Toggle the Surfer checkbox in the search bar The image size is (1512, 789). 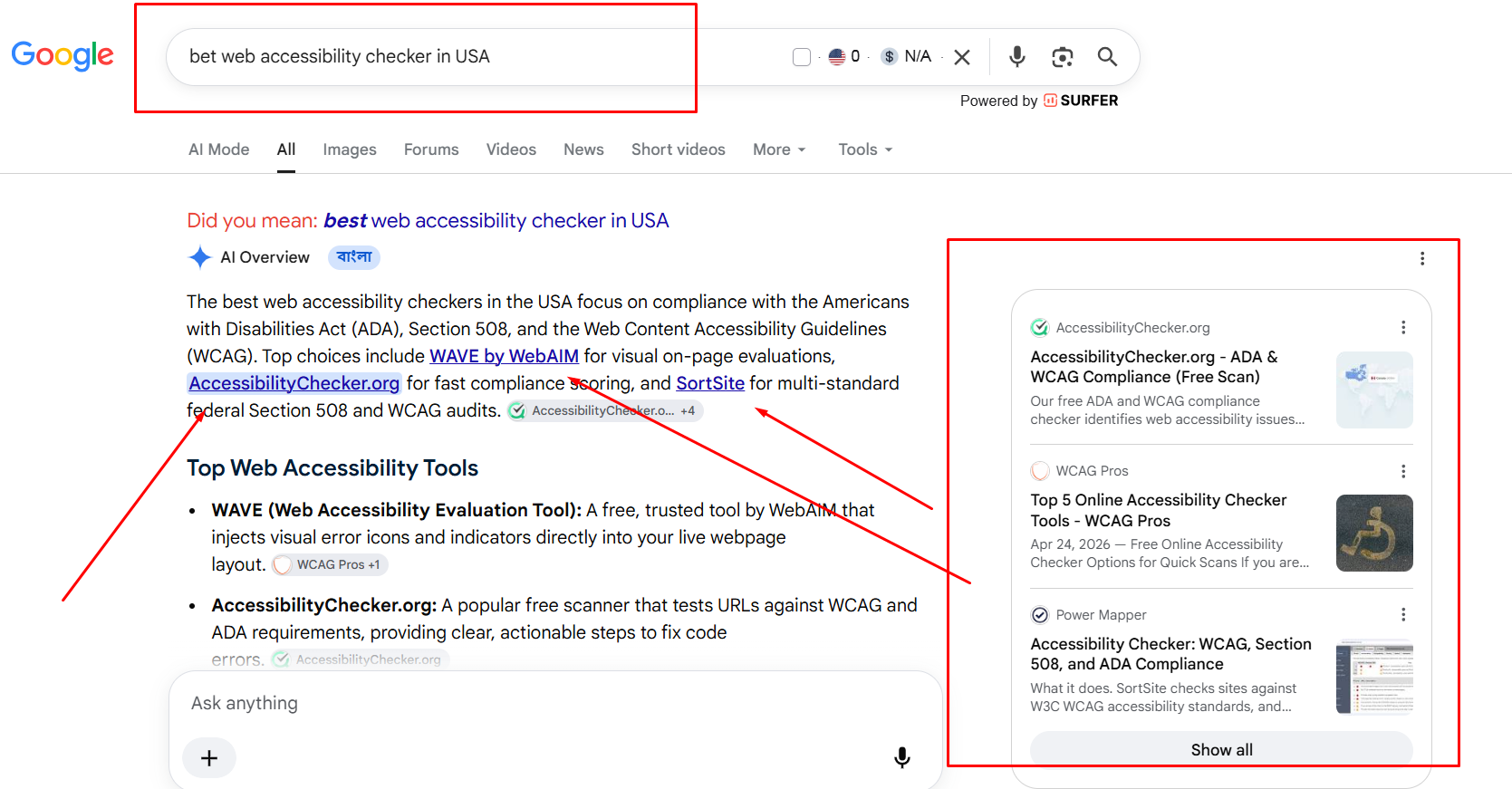802,57
